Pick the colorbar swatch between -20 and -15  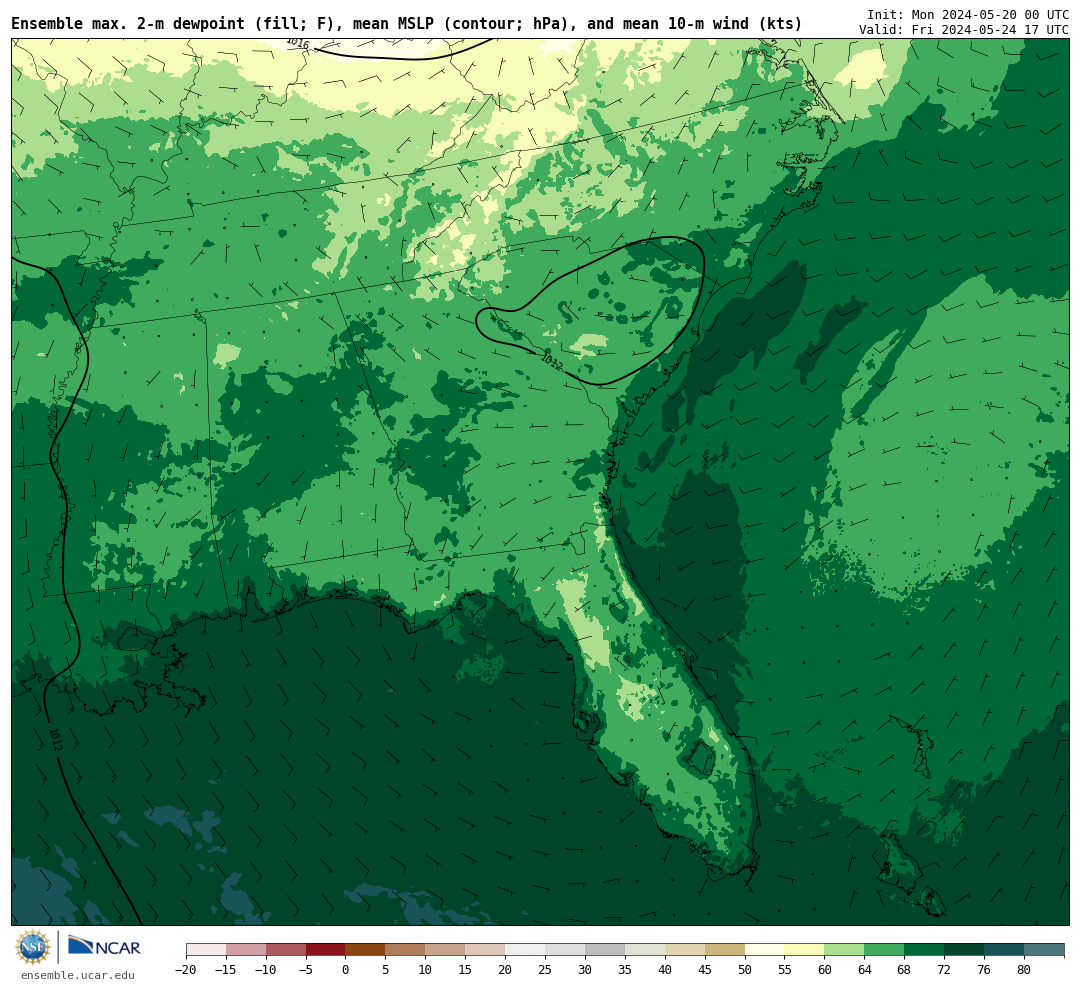click(x=206, y=949)
